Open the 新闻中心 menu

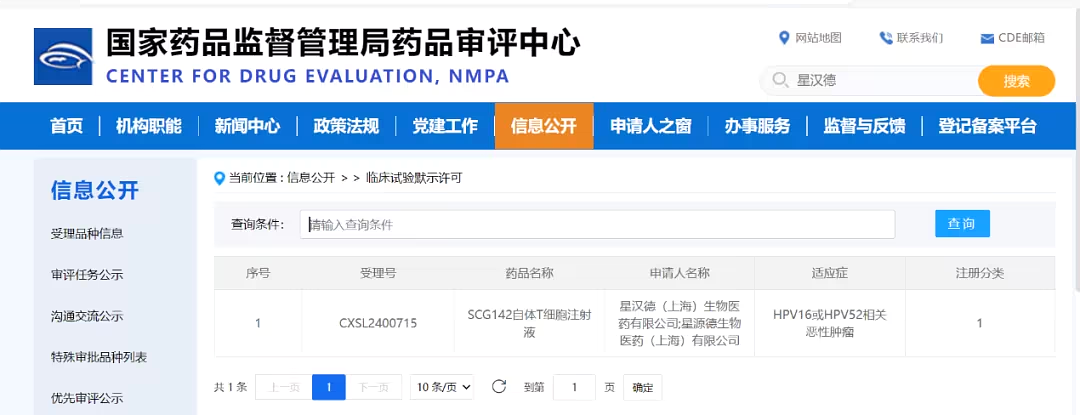point(247,126)
